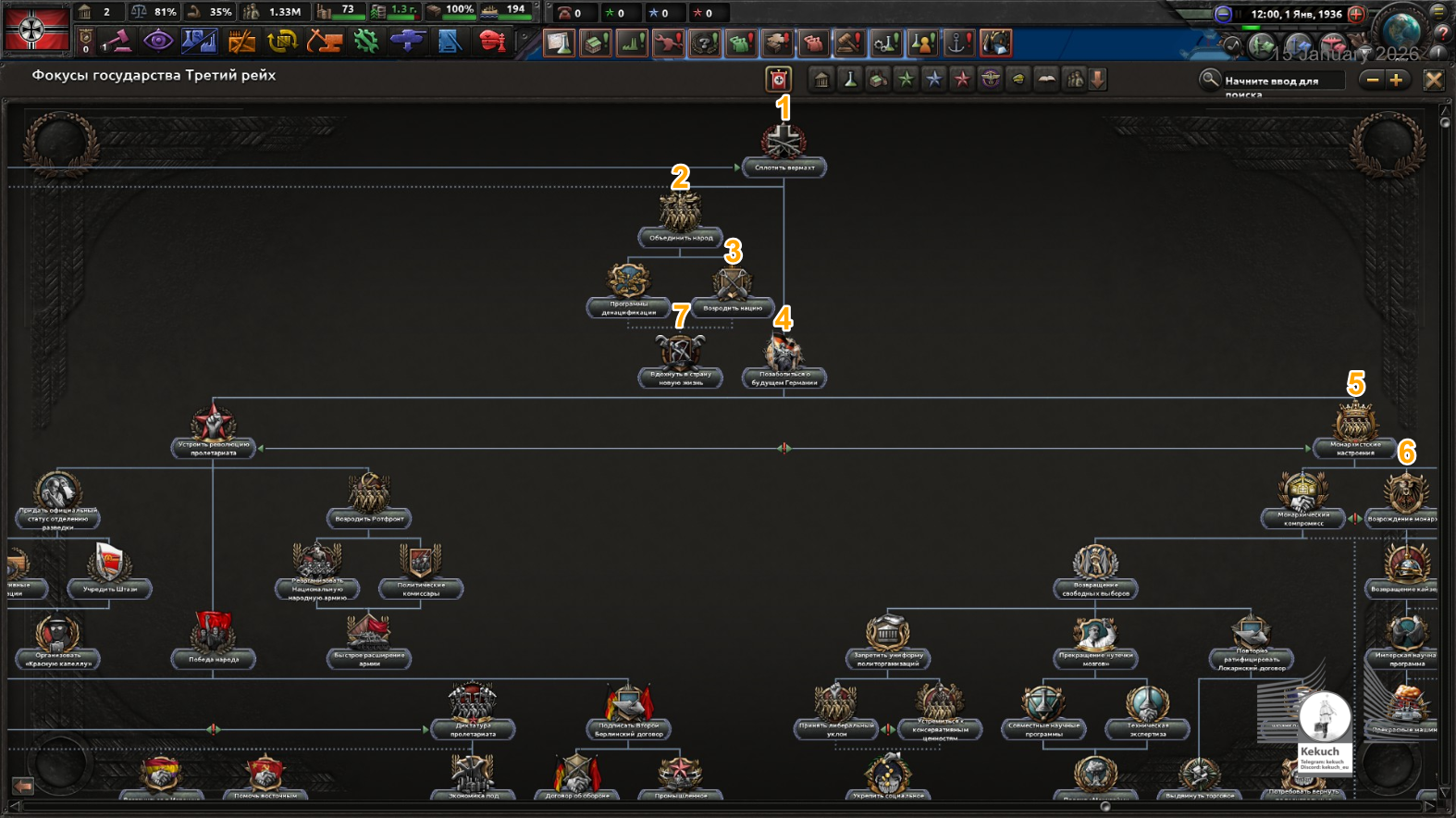
Task: Click the horizontal scrollbar handle at the bottom
Action: point(1105,806)
